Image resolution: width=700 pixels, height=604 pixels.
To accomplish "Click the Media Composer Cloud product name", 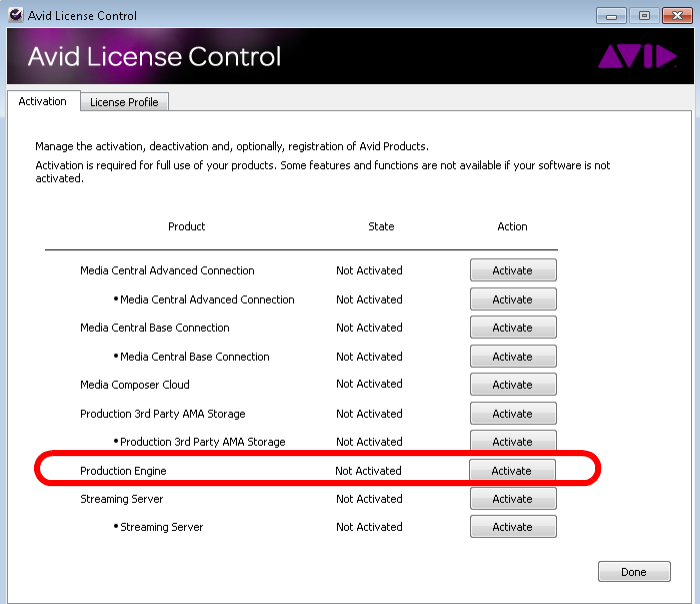I will (134, 384).
